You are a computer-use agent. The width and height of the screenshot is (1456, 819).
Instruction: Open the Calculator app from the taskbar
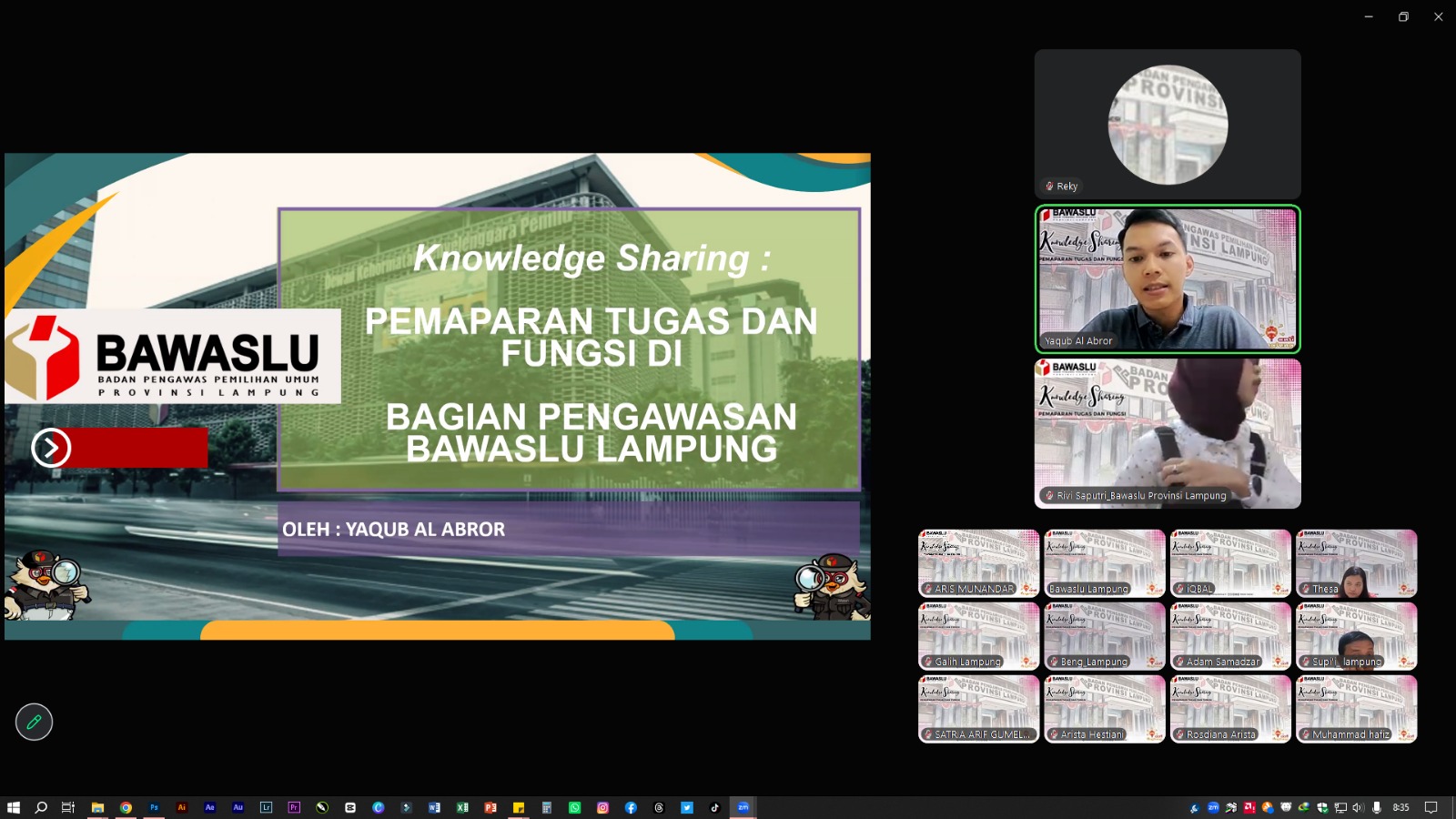coord(547,807)
